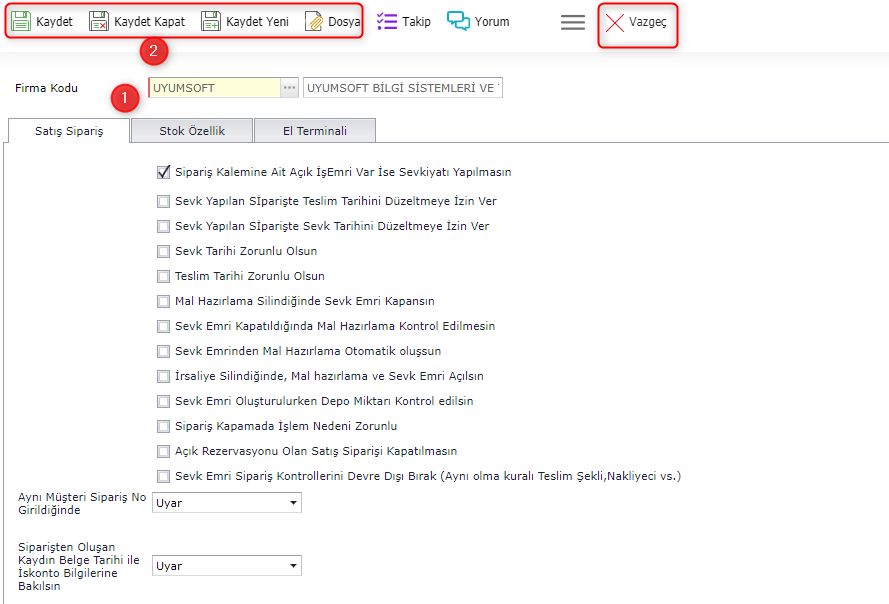
Task: Click the Kaydet Yeni toolbar icon
Action: pos(210,22)
